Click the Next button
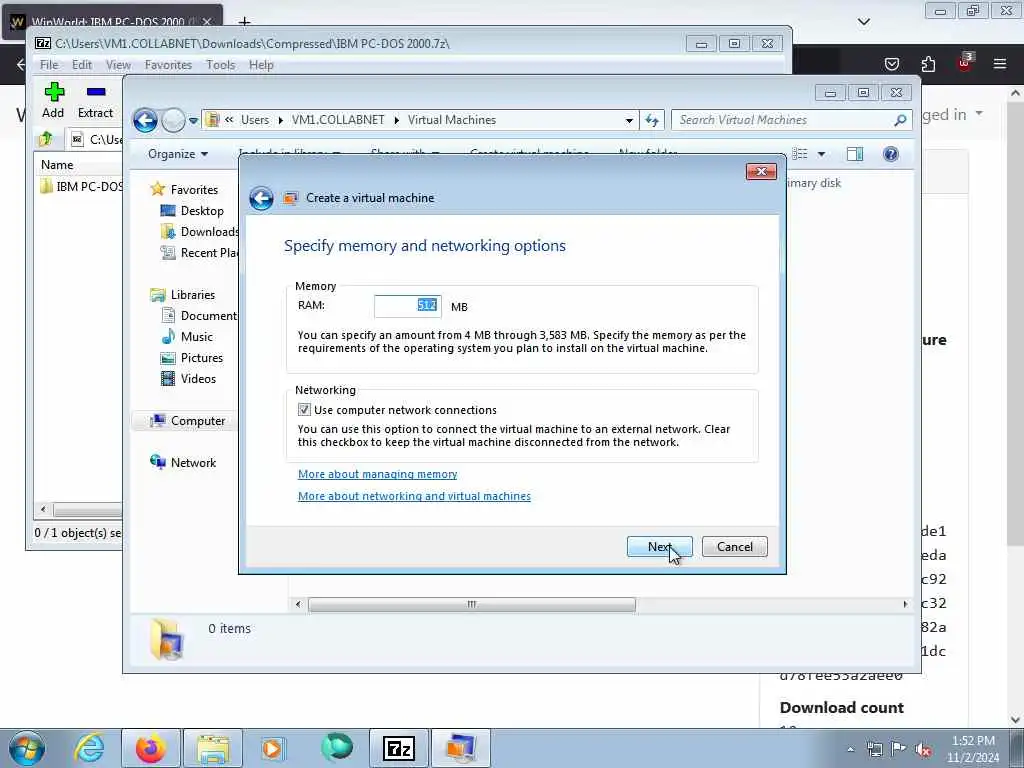 660,547
